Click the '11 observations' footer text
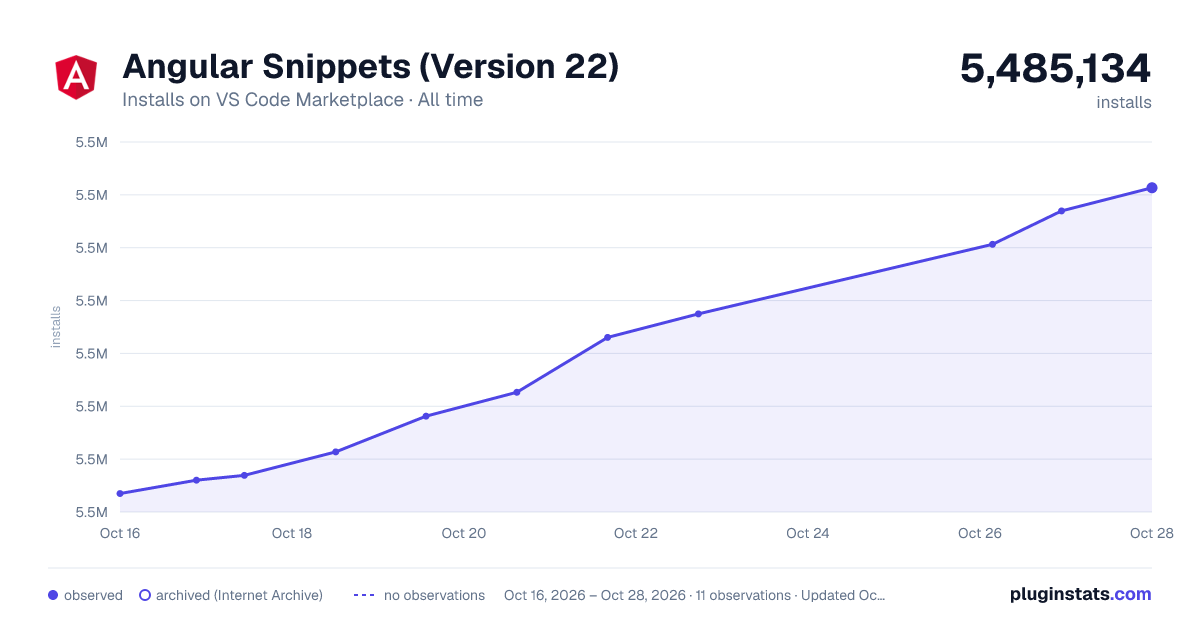Image resolution: width=1200 pixels, height=630 pixels. 744,595
